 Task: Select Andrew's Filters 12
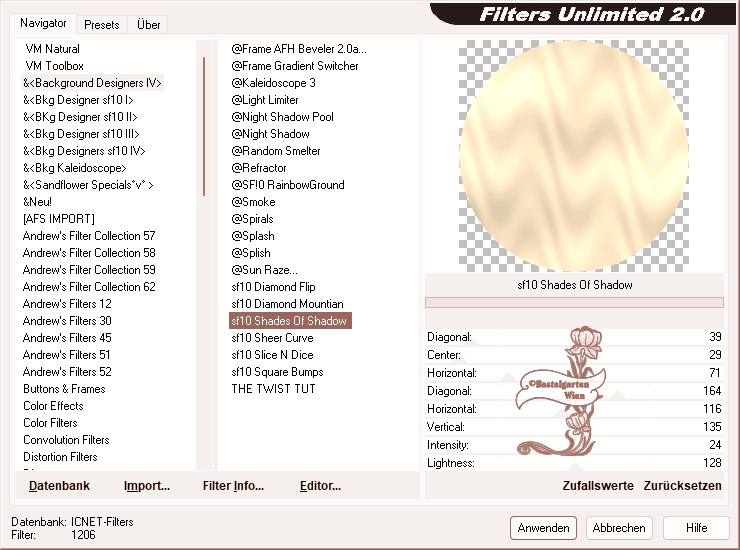67,304
